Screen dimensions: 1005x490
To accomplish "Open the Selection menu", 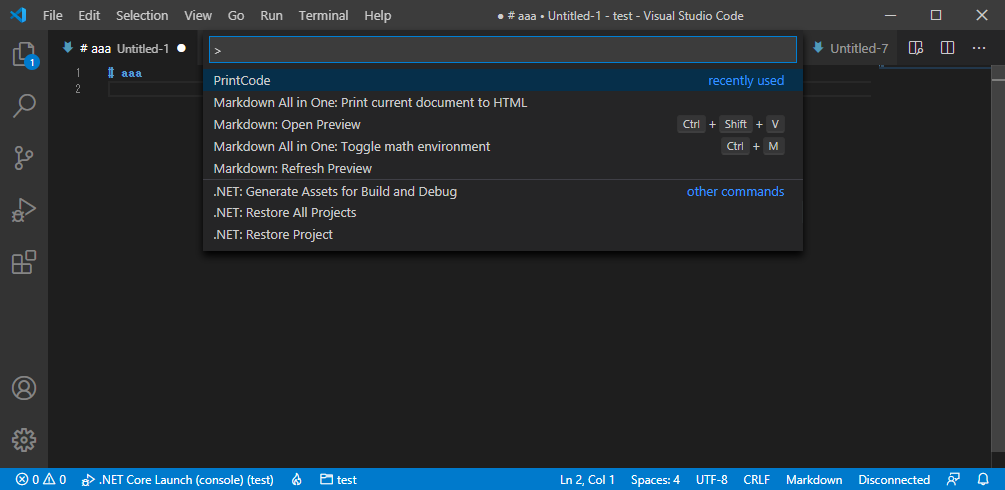I will (x=142, y=15).
